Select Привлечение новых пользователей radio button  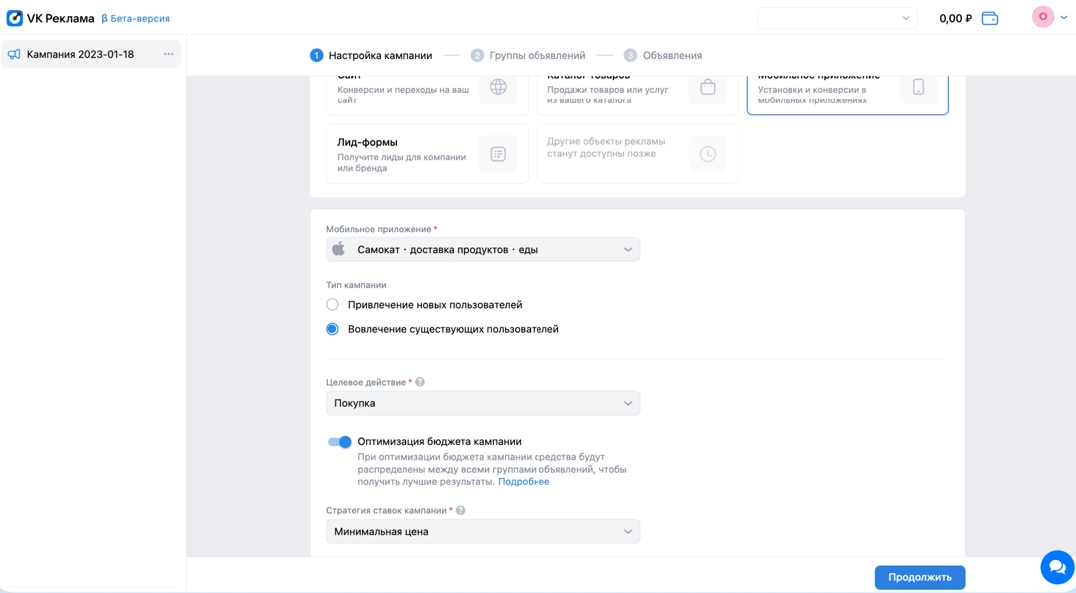(333, 305)
